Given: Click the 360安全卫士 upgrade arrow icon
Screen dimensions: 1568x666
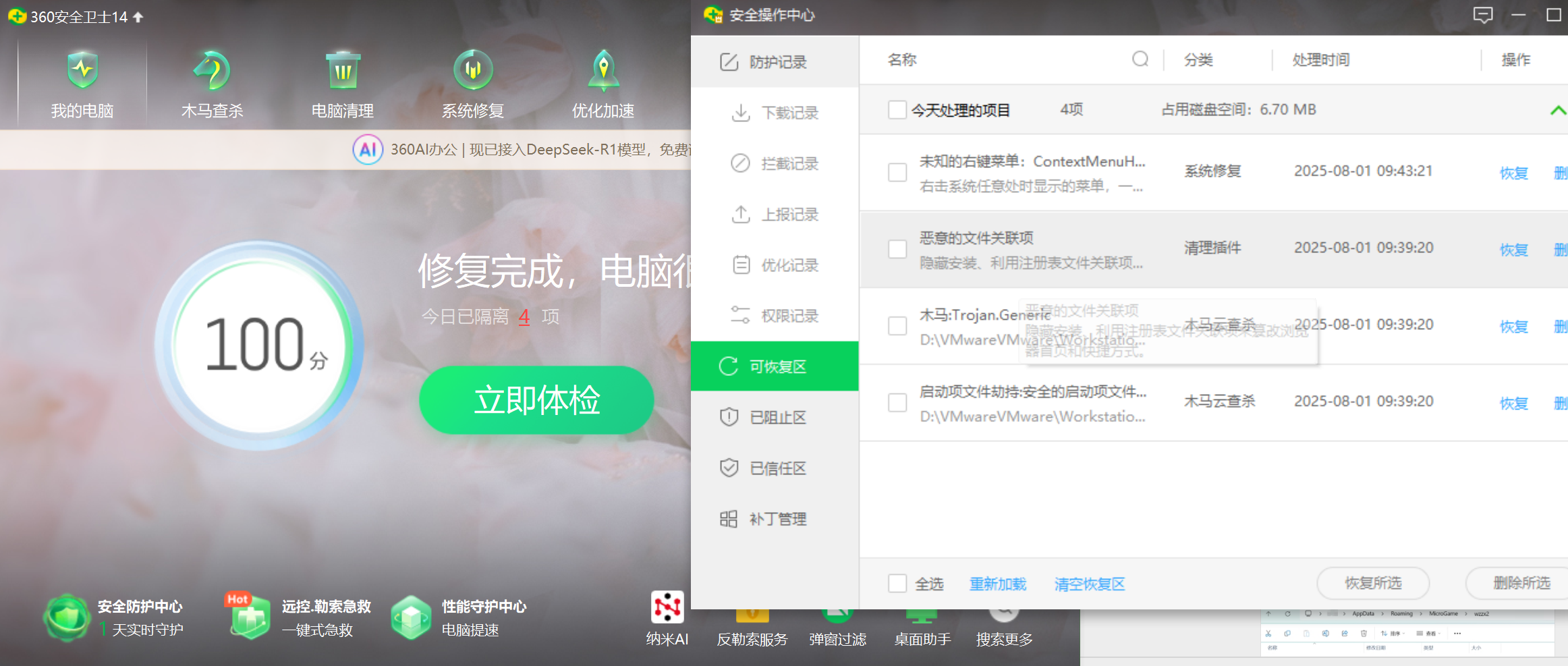Looking at the screenshot, I should point(138,17).
